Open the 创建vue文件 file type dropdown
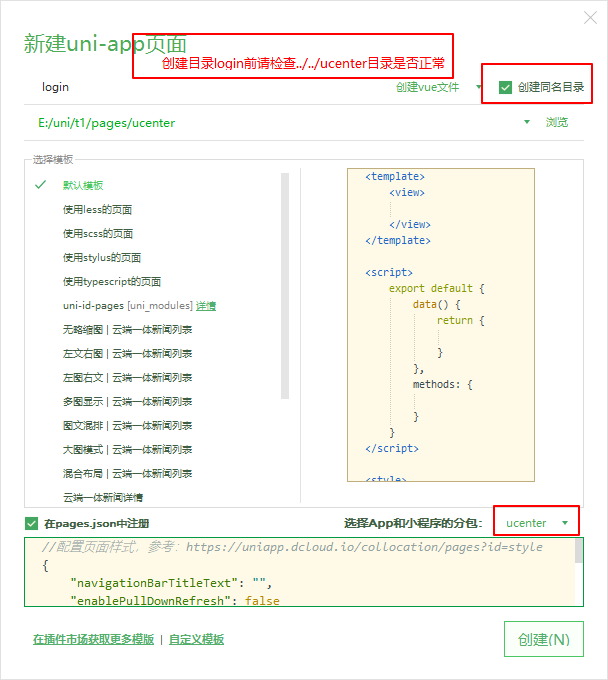The width and height of the screenshot is (608, 680). coord(438,87)
